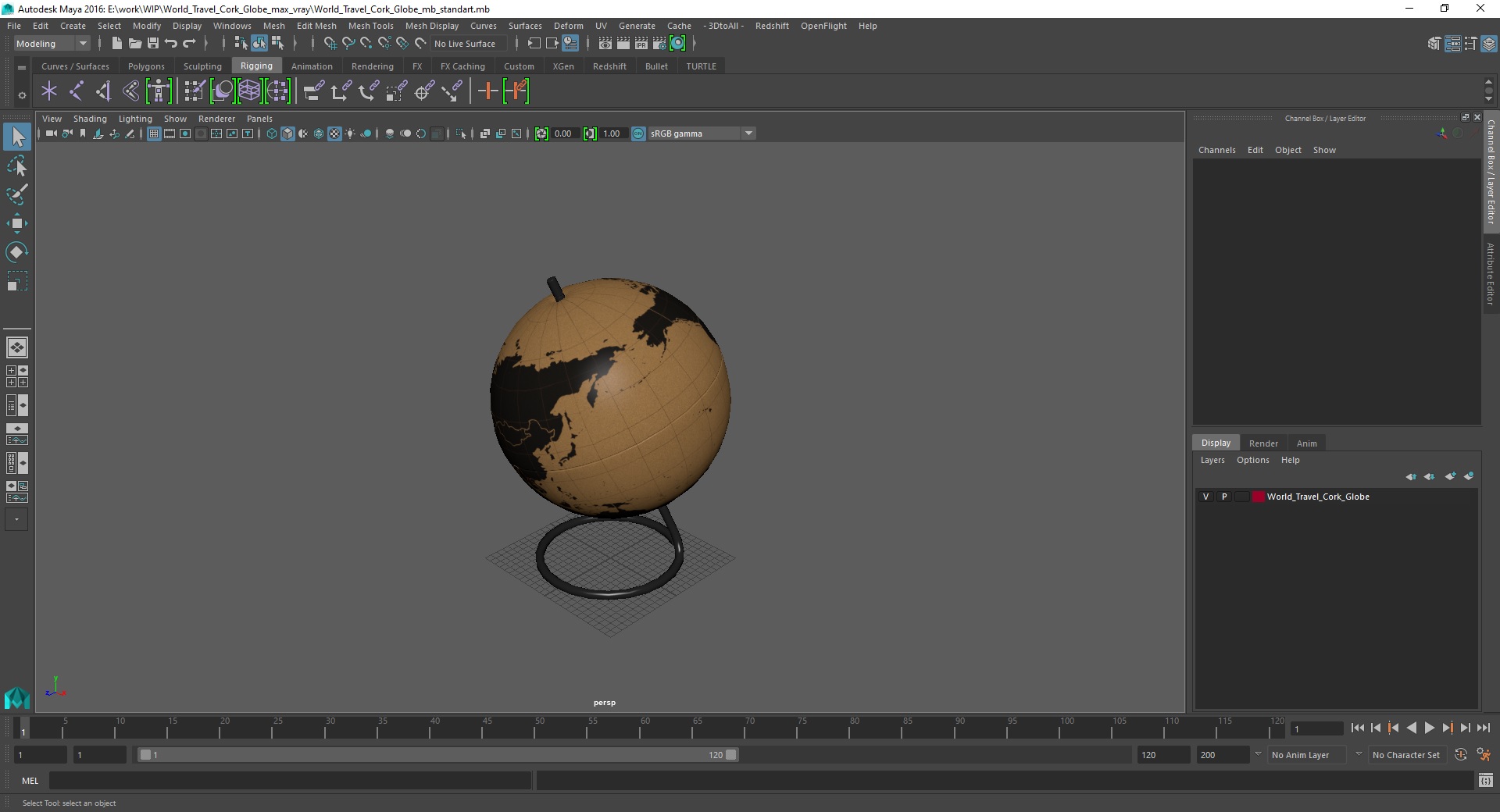Viewport: 1500px width, 812px height.
Task: Select the arrow Select tool in toolbox
Action: 17,137
